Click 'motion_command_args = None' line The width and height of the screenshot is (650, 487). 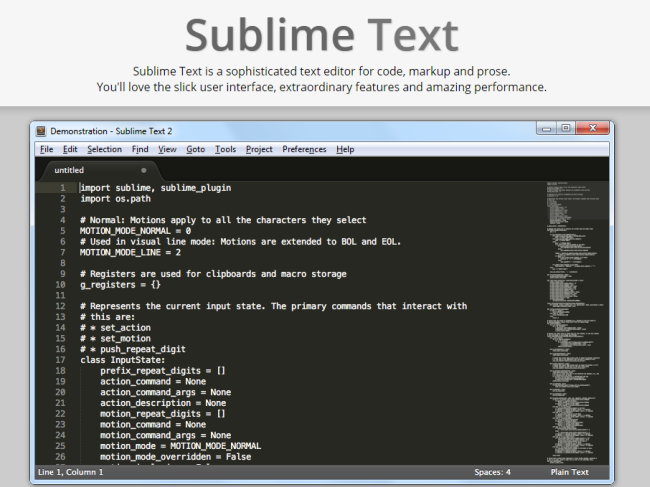pos(165,436)
